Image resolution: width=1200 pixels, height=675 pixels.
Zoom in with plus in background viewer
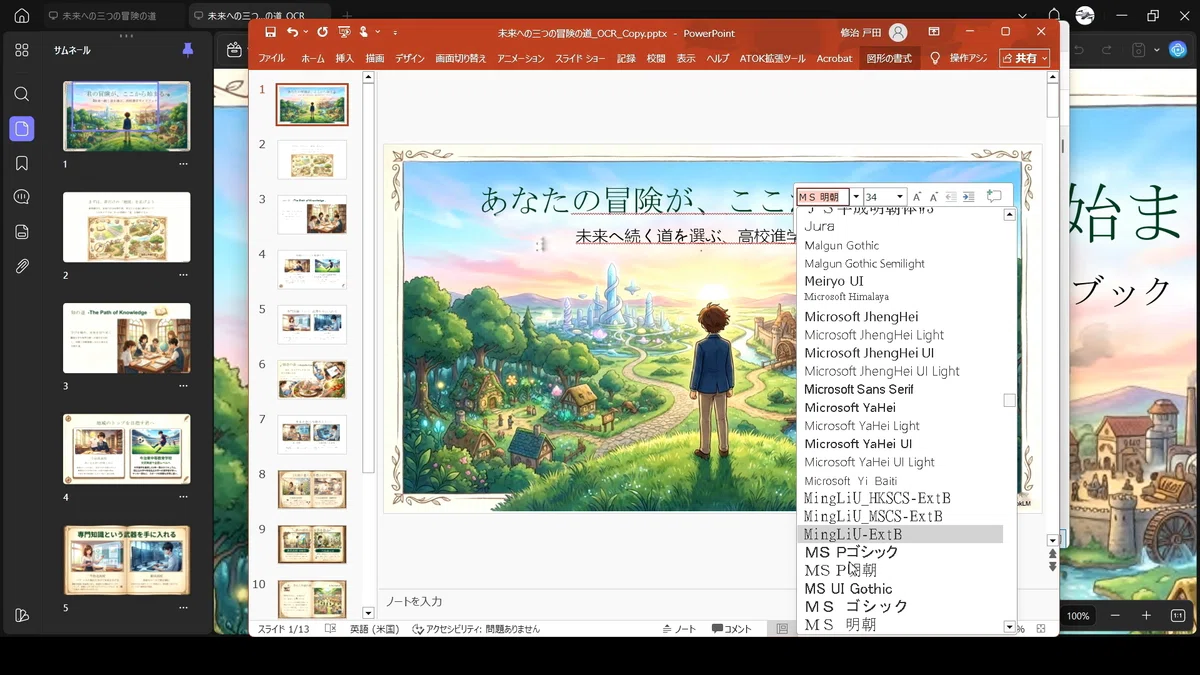click(x=1146, y=616)
